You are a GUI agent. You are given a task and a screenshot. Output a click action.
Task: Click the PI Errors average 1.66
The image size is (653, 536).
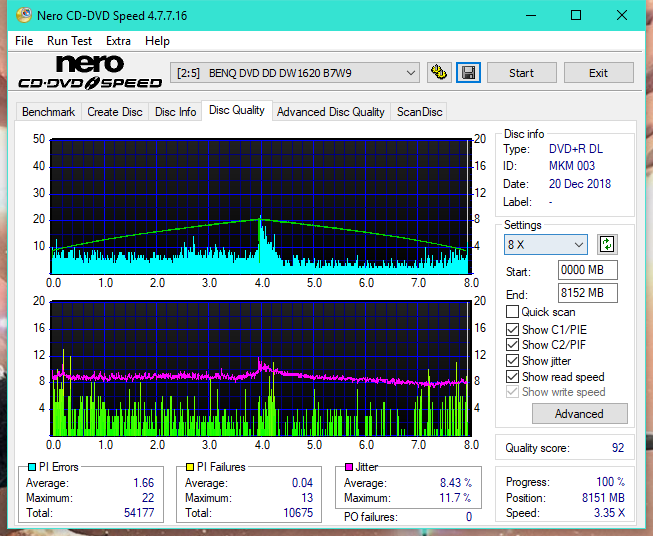(144, 483)
